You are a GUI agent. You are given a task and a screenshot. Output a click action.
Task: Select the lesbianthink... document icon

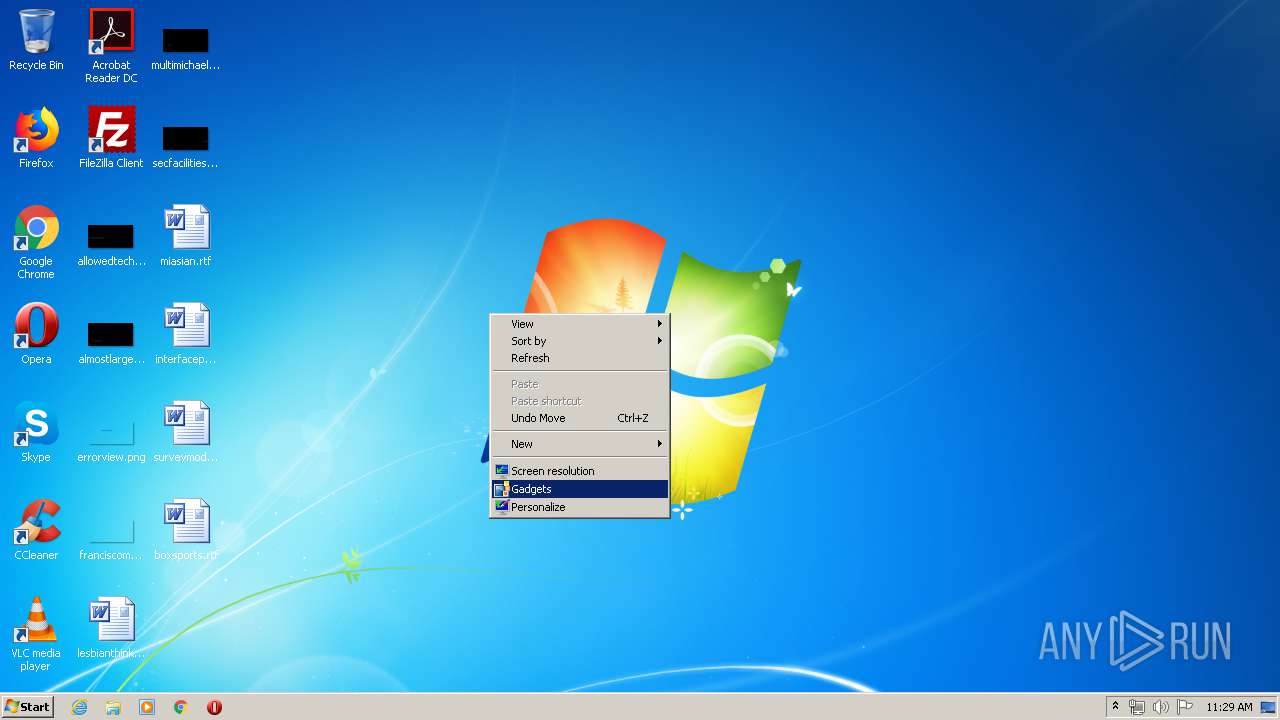pyautogui.click(x=111, y=628)
